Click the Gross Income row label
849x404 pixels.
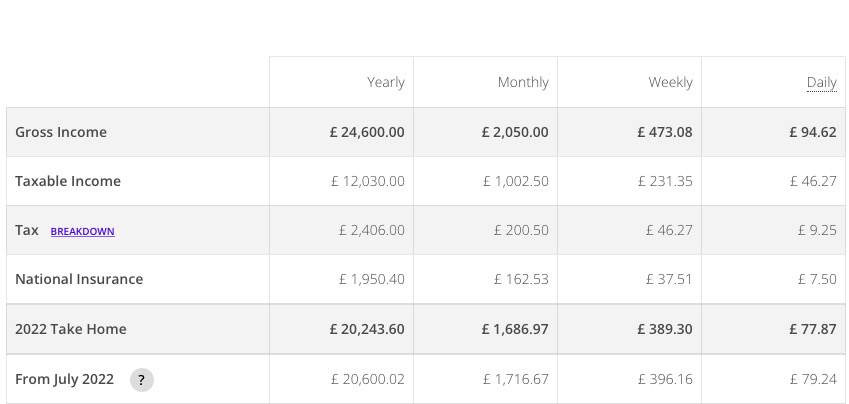coord(61,132)
